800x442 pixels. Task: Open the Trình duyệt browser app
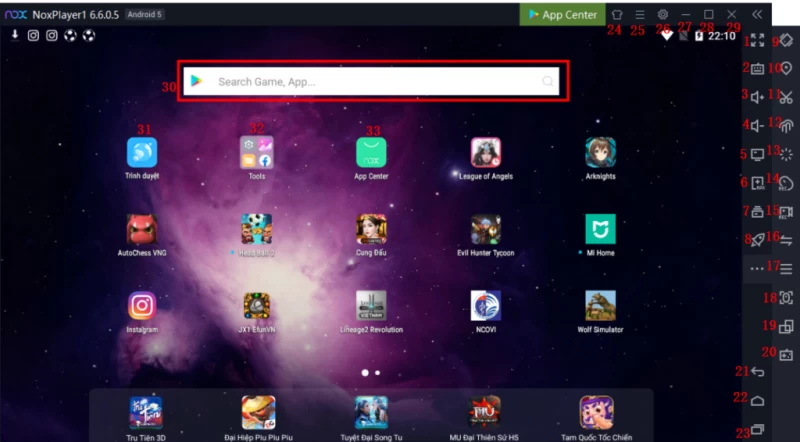[x=142, y=152]
